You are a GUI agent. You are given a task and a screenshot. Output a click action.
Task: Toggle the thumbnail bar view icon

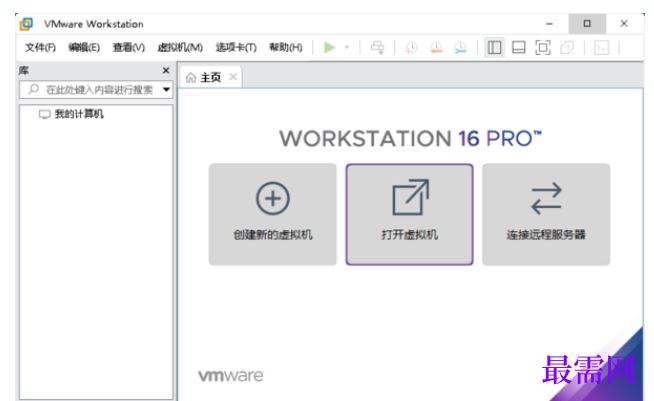[518, 48]
